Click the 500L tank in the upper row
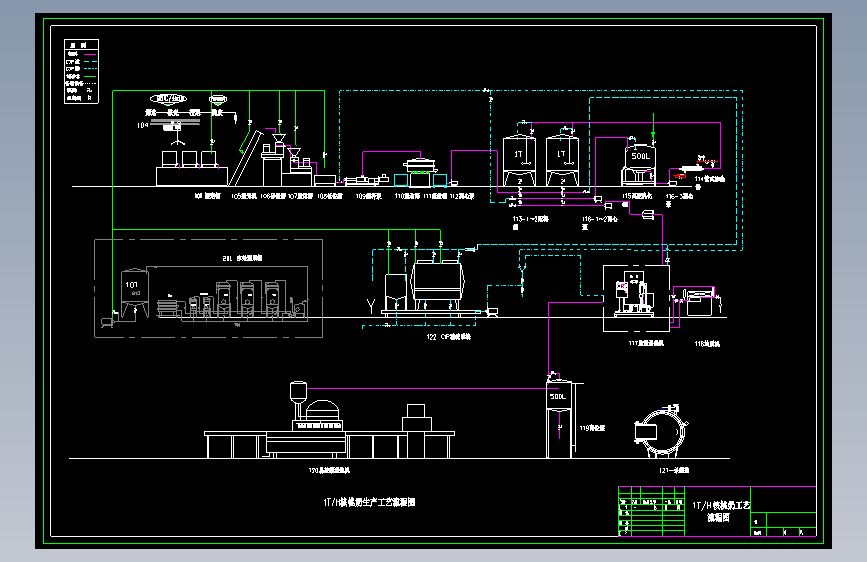 640,164
